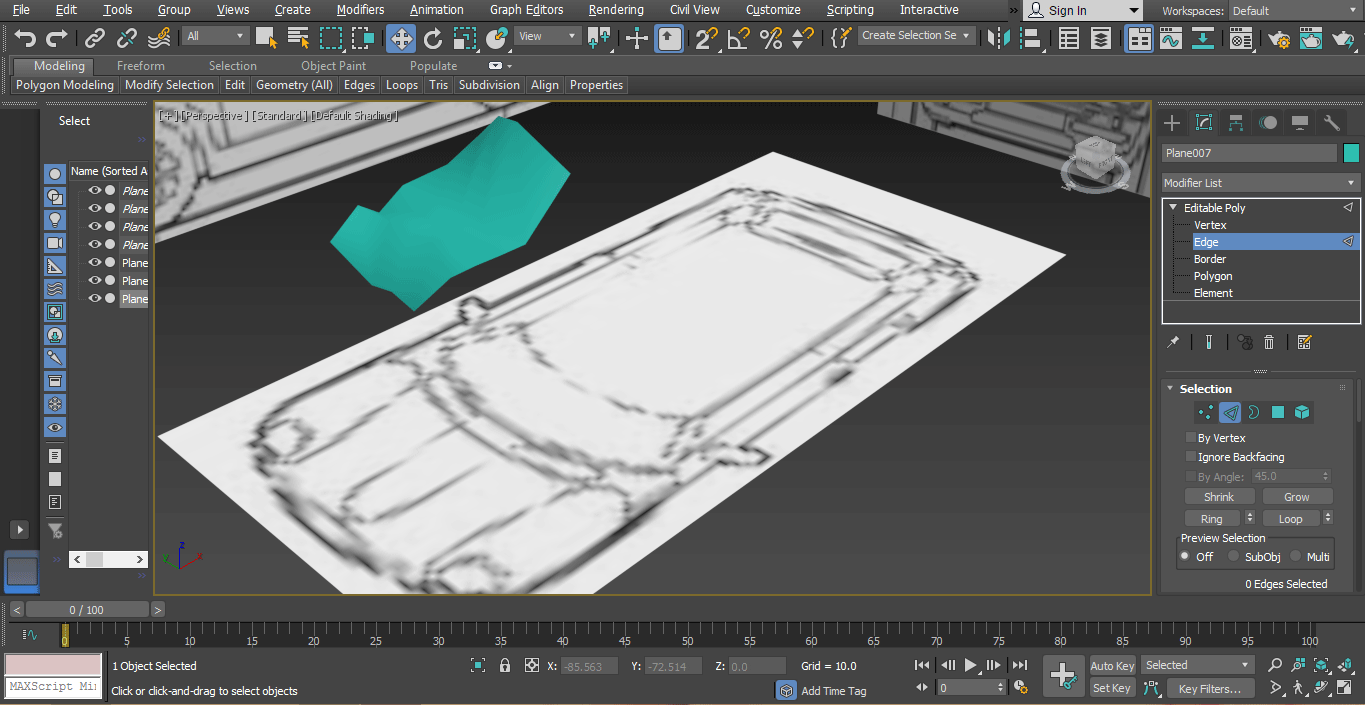Viewport: 1365px width, 705px height.
Task: Open the Rendering menu
Action: (616, 10)
